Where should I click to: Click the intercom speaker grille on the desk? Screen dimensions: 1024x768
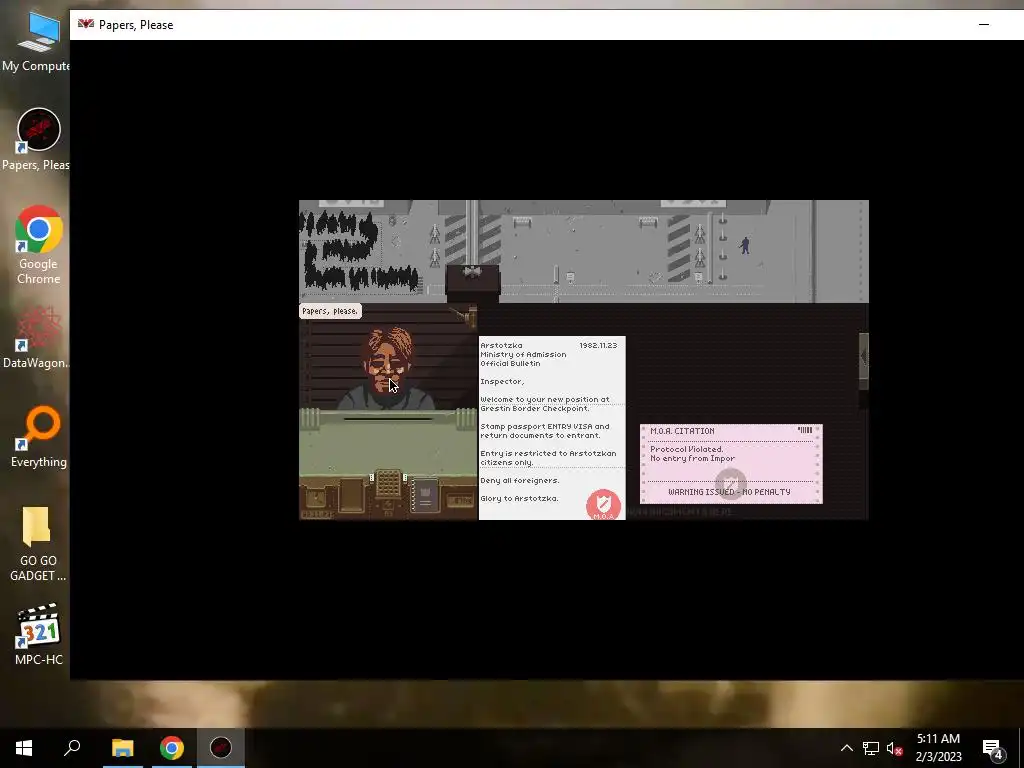pyautogui.click(x=388, y=483)
